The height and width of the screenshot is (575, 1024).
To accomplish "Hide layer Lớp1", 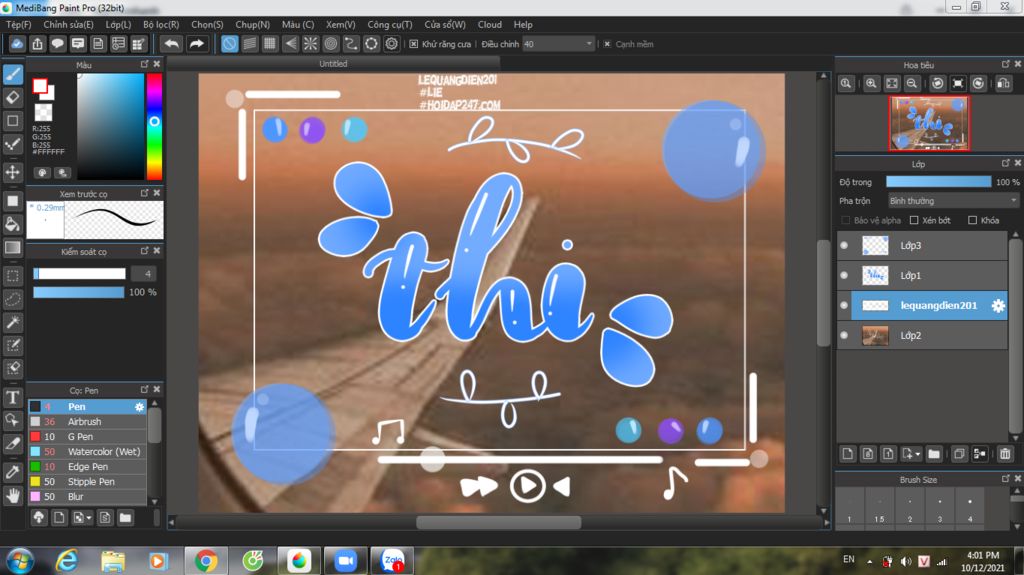I will point(844,275).
